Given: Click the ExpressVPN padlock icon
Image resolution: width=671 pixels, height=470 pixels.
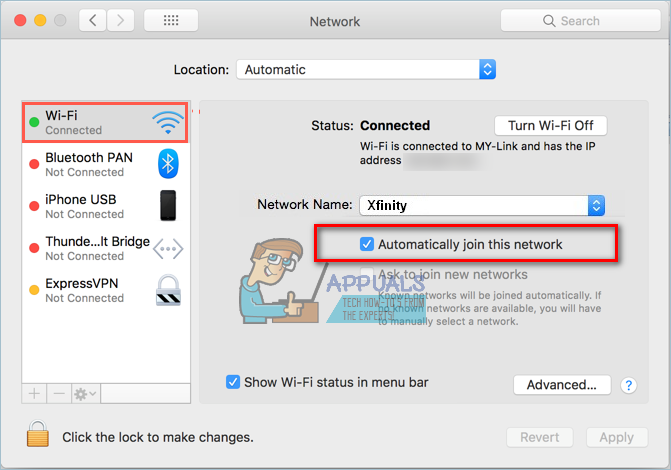Looking at the screenshot, I should point(168,290).
